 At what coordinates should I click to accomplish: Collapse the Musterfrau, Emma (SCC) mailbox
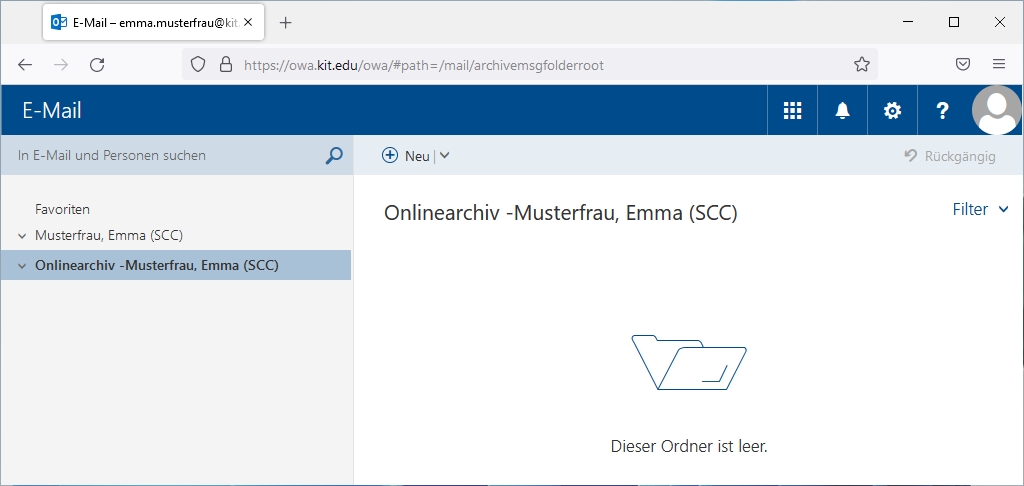point(22,236)
